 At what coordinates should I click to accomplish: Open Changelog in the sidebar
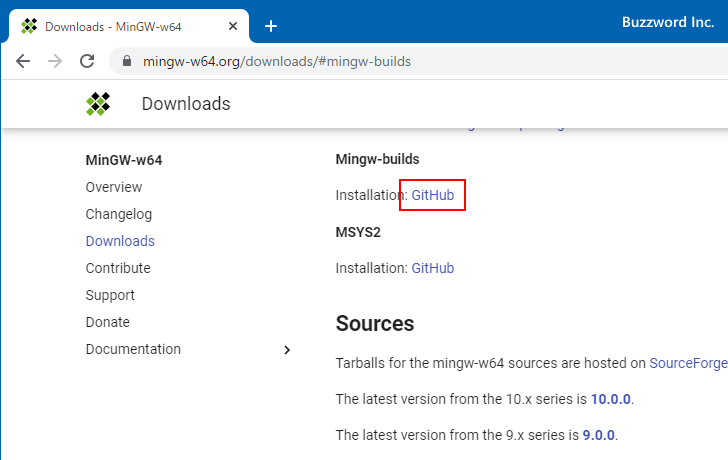119,214
